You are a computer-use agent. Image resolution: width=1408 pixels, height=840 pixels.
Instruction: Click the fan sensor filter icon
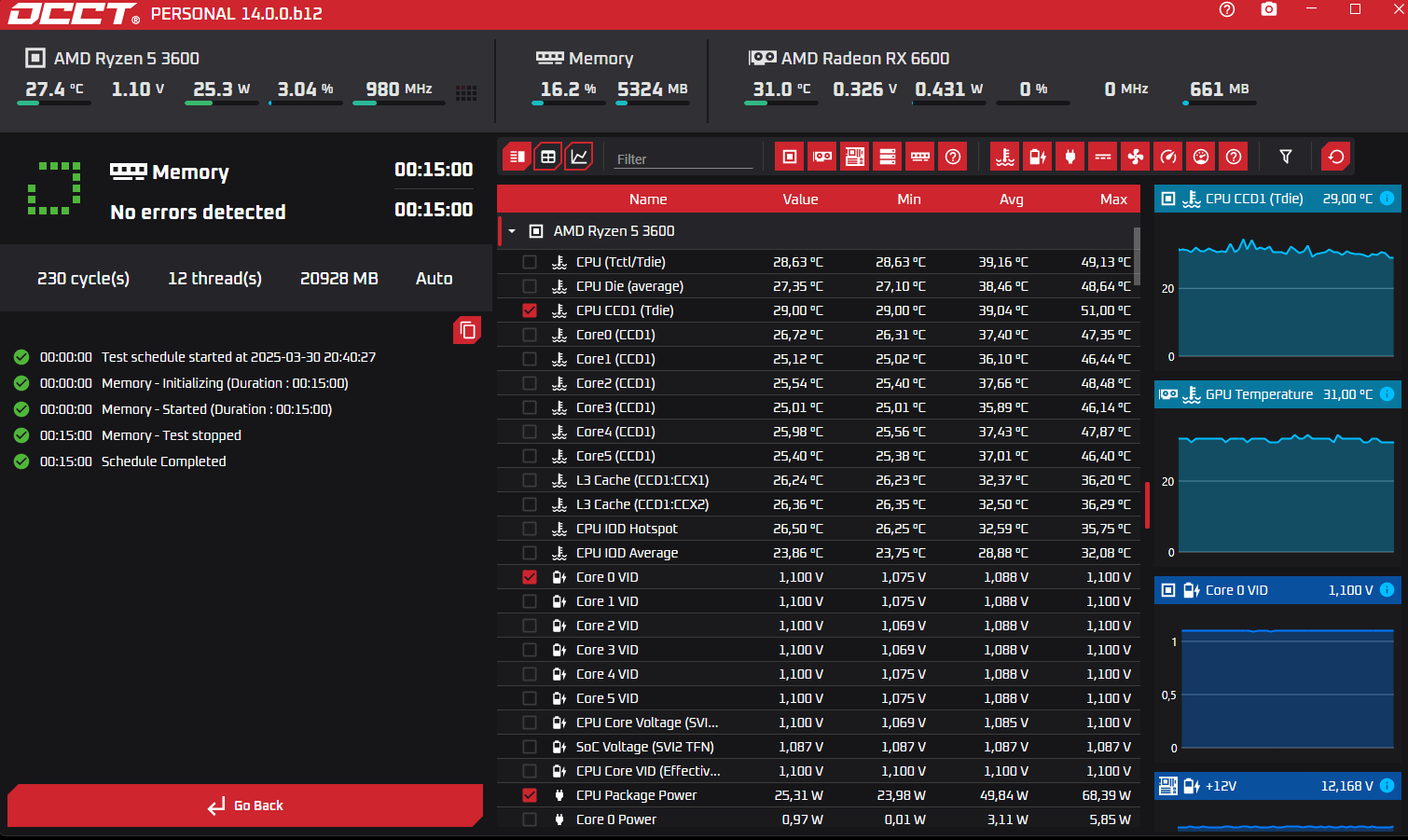(x=1135, y=157)
